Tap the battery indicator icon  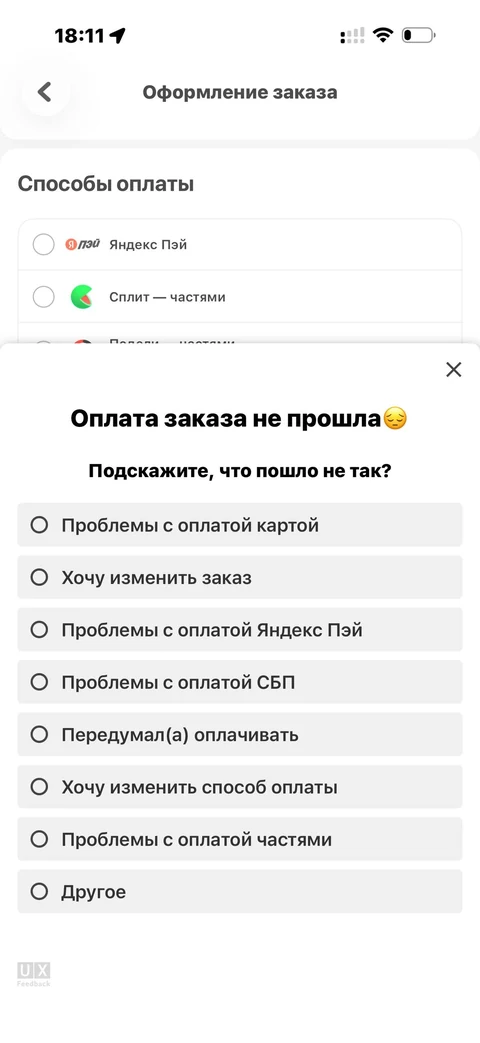tap(419, 35)
